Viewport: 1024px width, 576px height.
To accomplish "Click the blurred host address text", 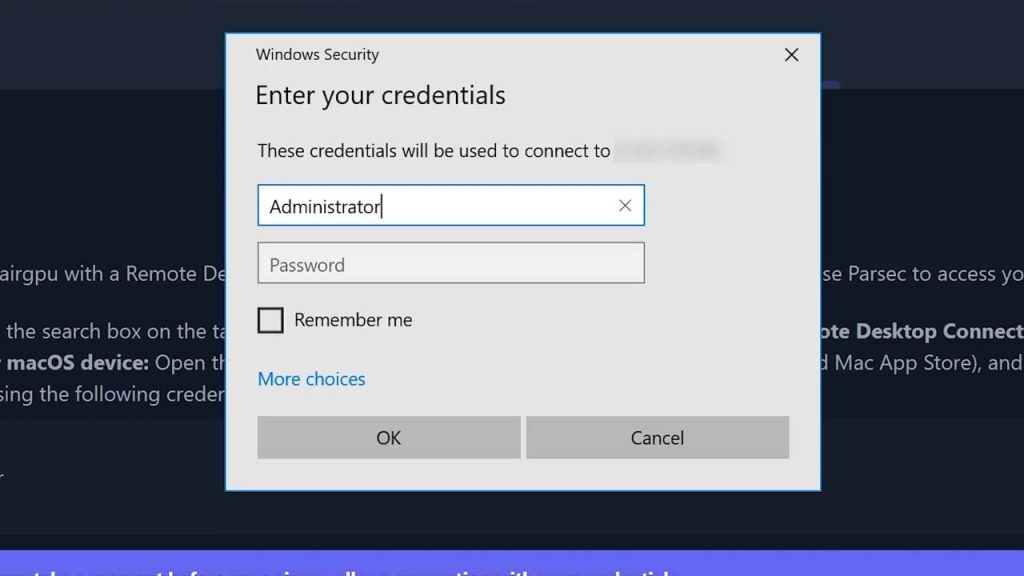I will pos(667,150).
